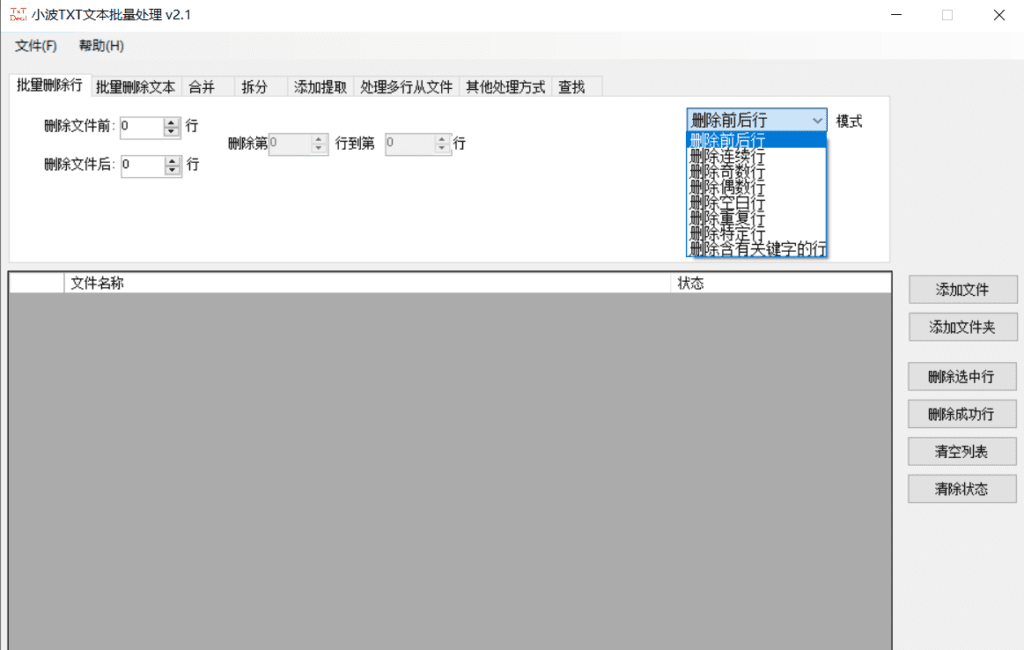Switch to the 批量删除文本 tab
Screen dimensions: 1024x650
(135, 87)
